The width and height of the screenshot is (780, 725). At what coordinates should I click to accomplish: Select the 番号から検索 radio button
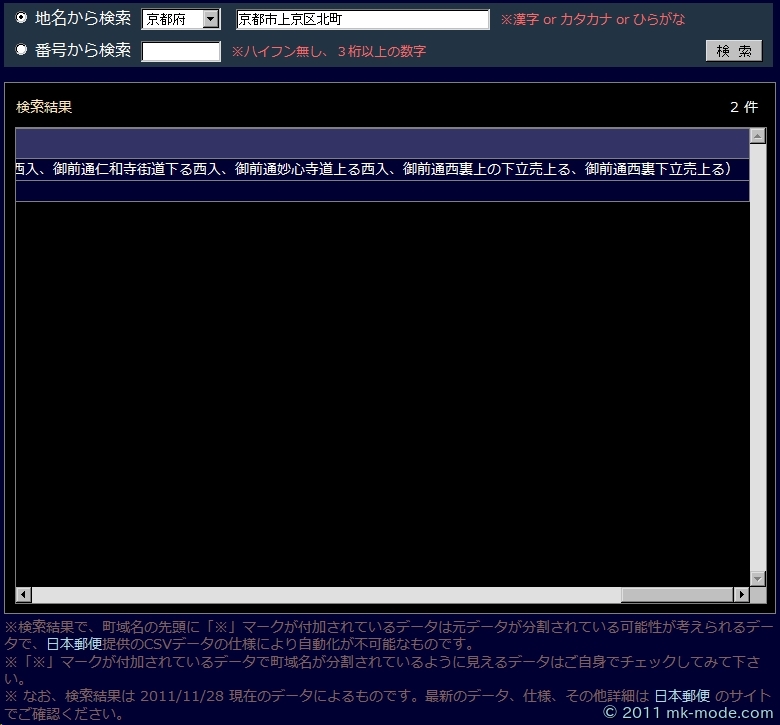pos(22,50)
